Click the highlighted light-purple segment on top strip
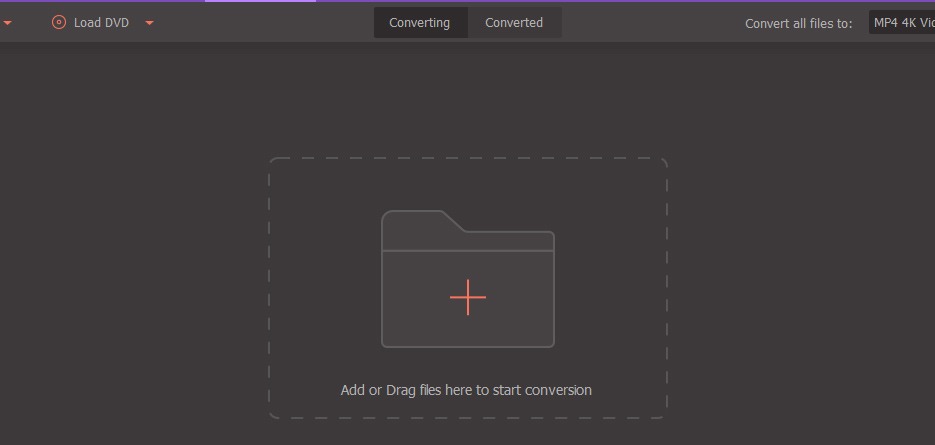The height and width of the screenshot is (445, 935). [261, 1]
